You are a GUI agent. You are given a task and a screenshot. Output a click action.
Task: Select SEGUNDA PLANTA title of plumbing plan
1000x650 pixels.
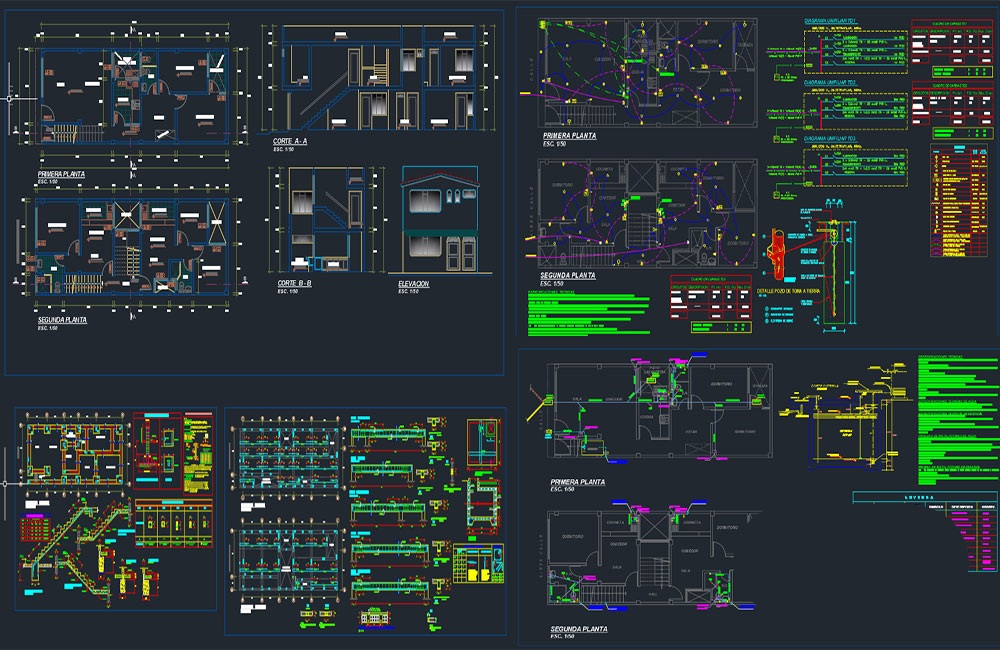[x=578, y=629]
